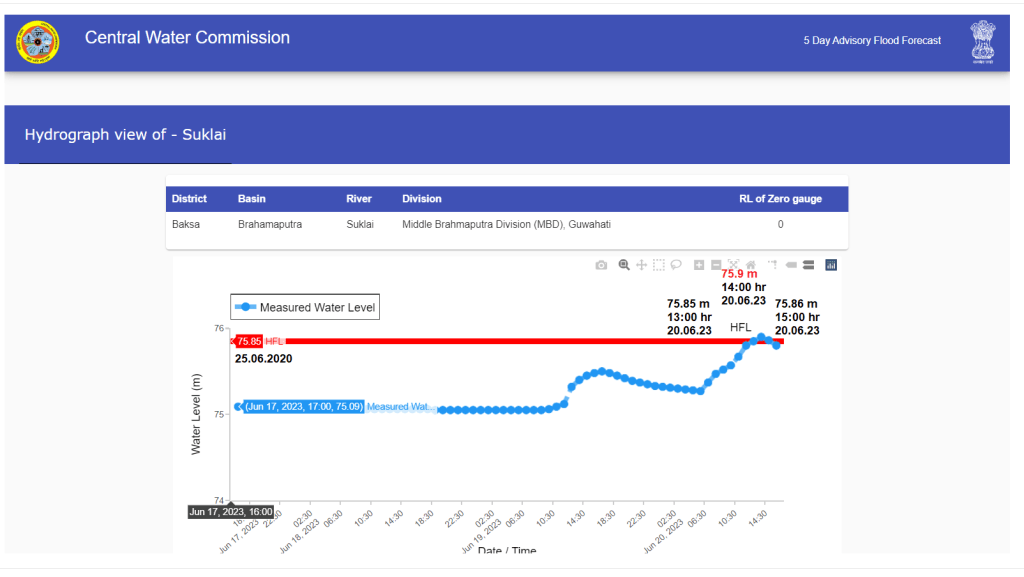Toggle show closest data on hover
This screenshot has width=1024, height=577.
coord(790,265)
